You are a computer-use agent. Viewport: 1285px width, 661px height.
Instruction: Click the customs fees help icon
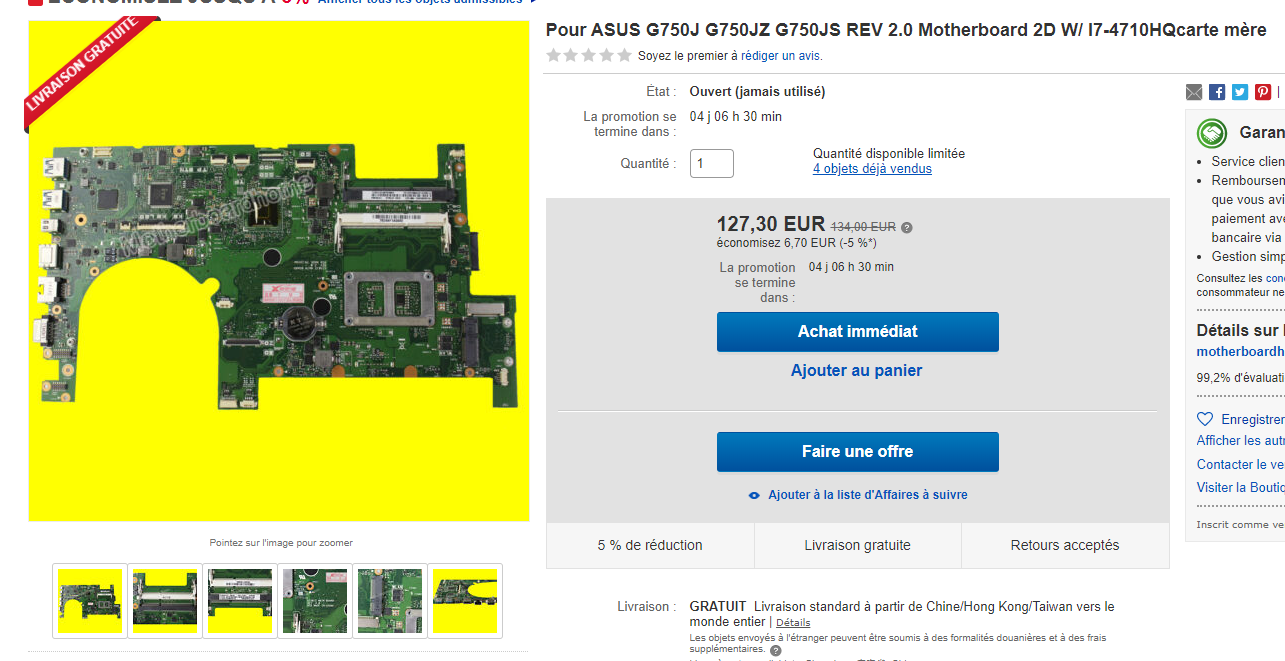click(775, 650)
